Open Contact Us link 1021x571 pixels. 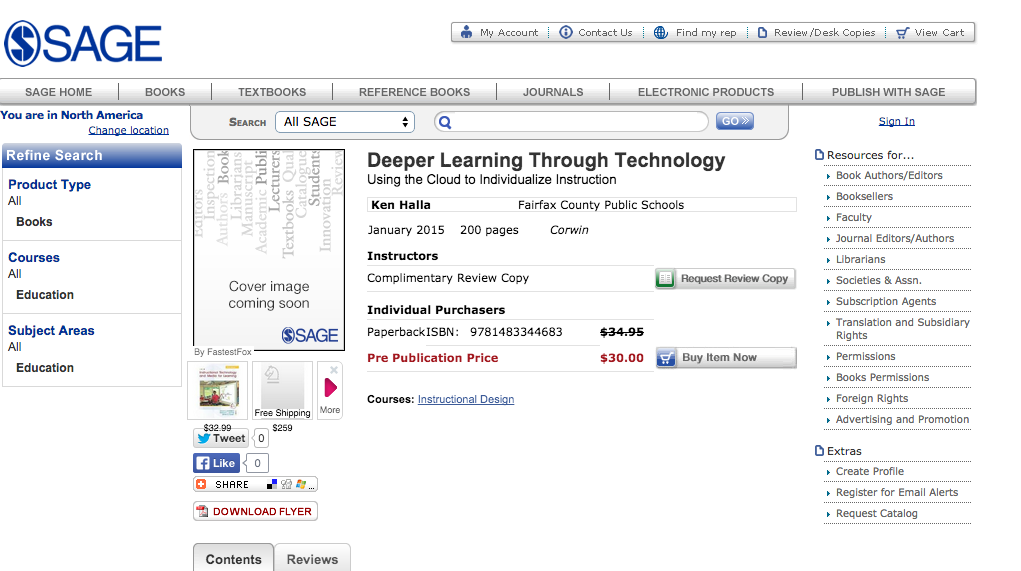[596, 33]
